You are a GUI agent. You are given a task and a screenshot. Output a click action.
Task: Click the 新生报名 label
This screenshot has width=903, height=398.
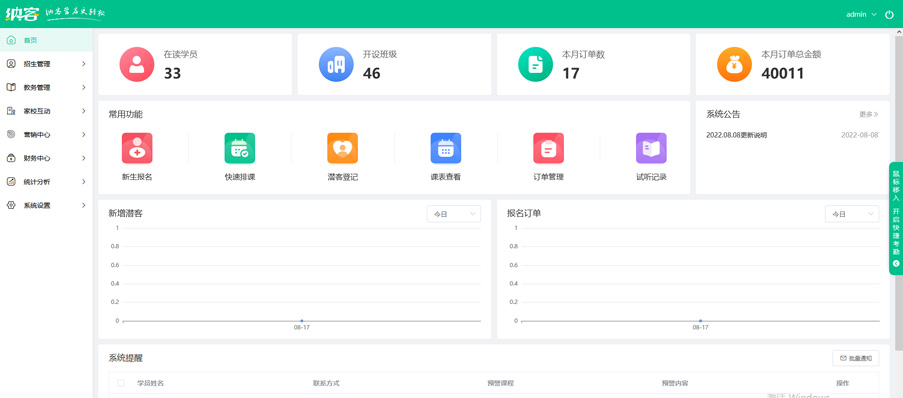(137, 177)
